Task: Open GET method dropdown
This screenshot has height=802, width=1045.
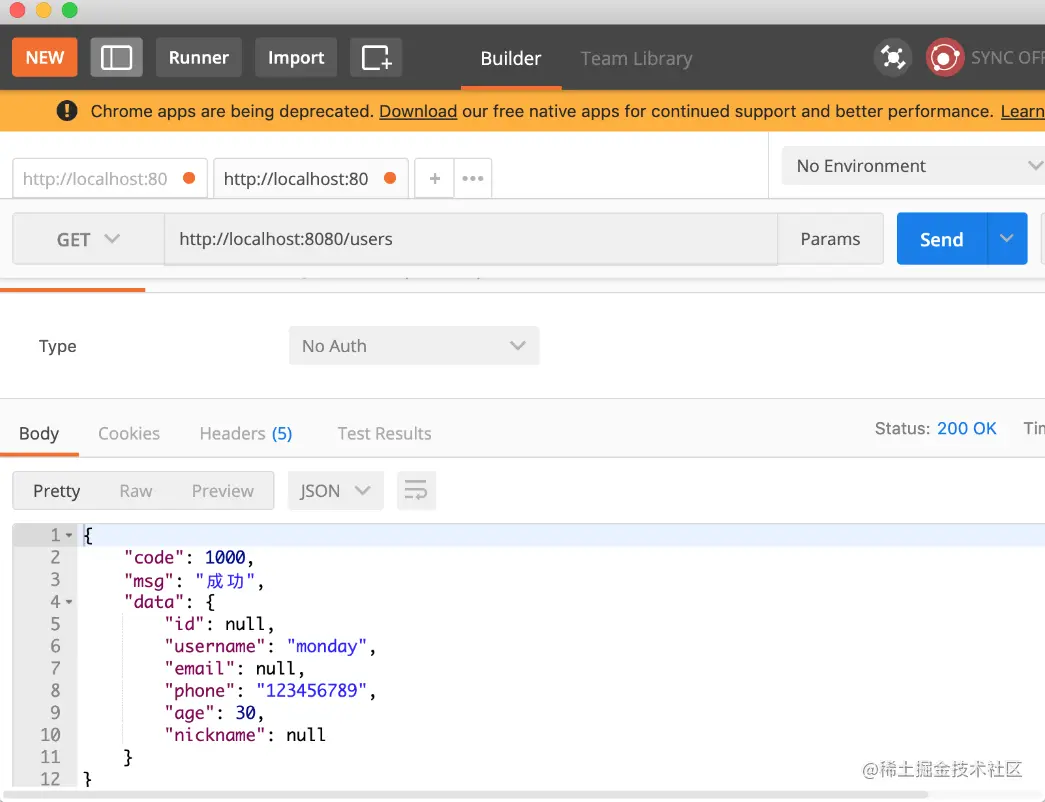Action: tap(89, 239)
